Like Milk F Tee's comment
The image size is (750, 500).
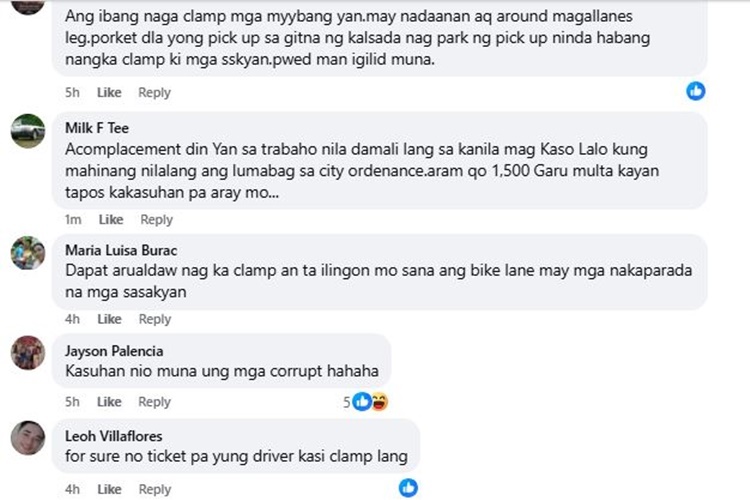coord(111,219)
